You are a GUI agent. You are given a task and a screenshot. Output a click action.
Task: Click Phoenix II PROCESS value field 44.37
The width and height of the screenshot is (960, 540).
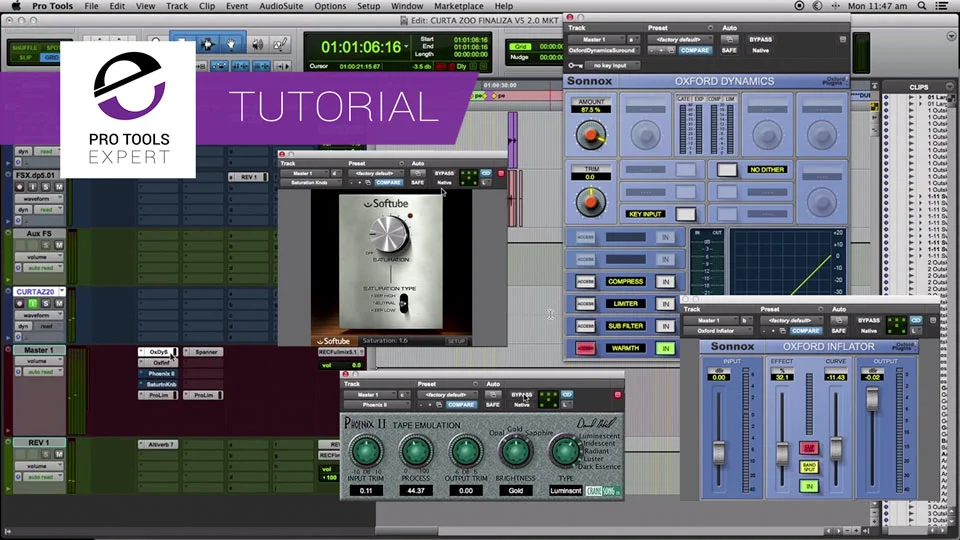point(416,490)
